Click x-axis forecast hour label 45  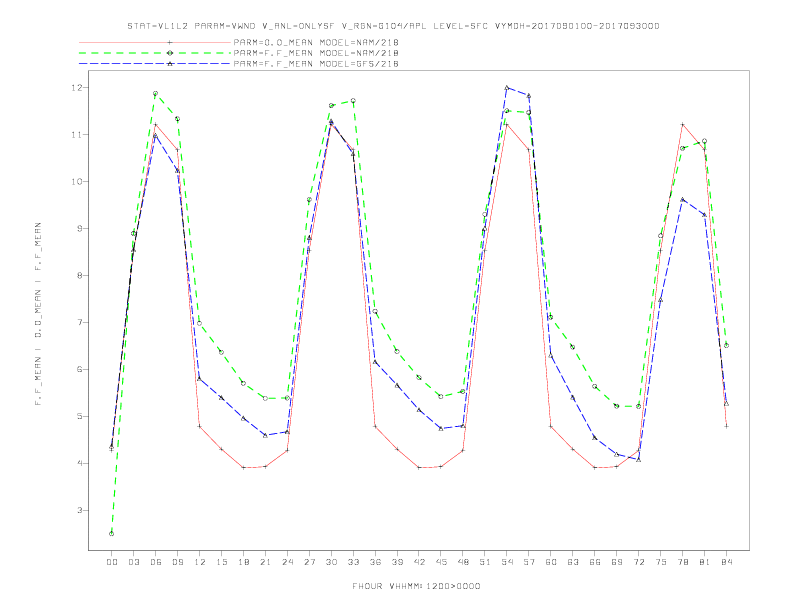click(x=441, y=562)
